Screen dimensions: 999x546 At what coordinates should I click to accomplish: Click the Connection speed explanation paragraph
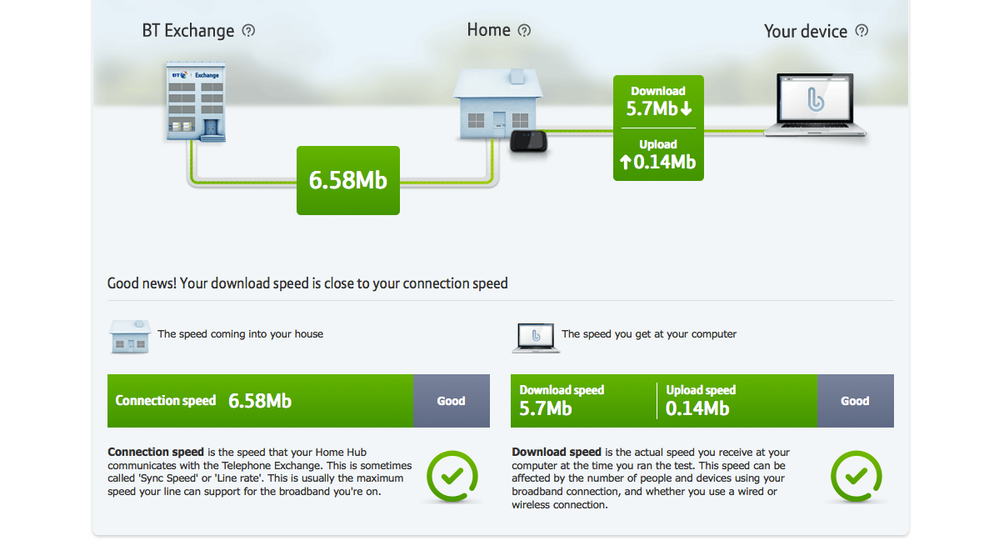point(259,471)
